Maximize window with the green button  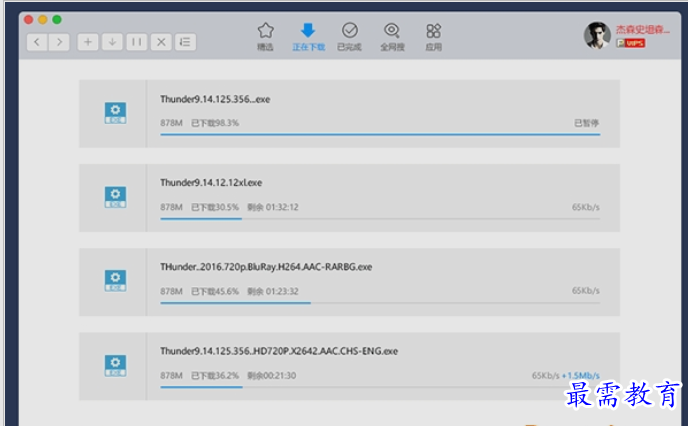click(x=57, y=20)
